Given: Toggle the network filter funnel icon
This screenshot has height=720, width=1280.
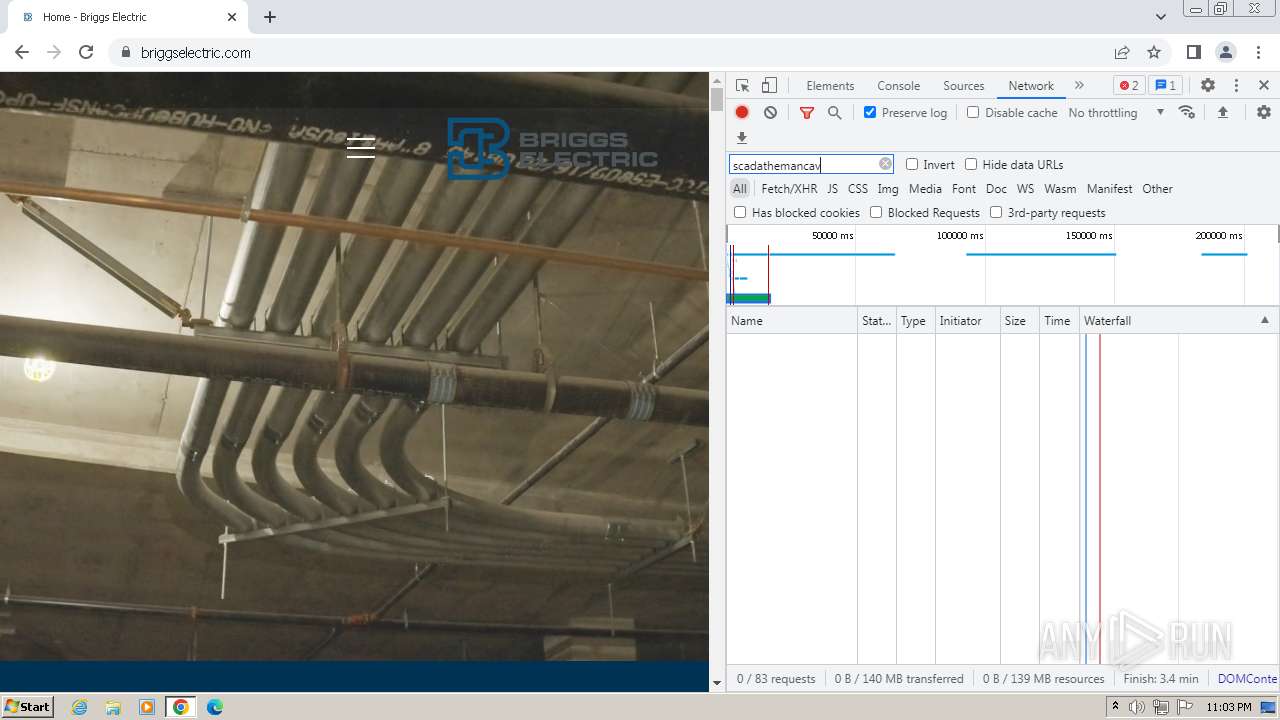Looking at the screenshot, I should click(x=807, y=112).
